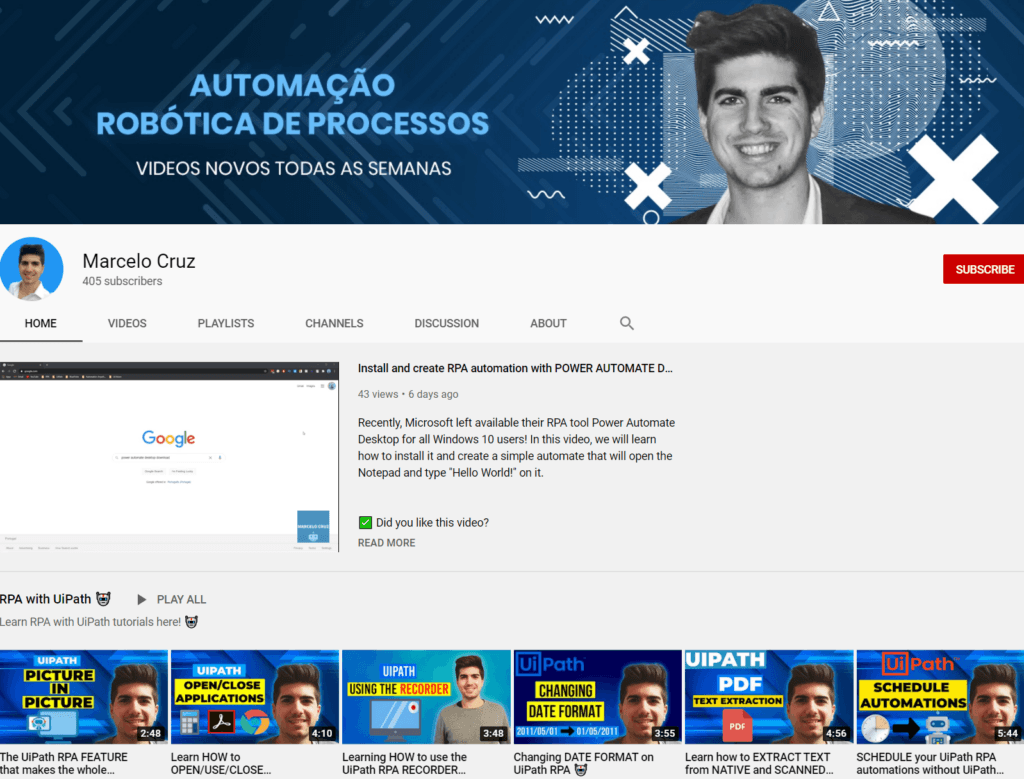
Task: Open title SCHEDULE your UiPath RPA automations
Action: pyautogui.click(x=930, y=763)
